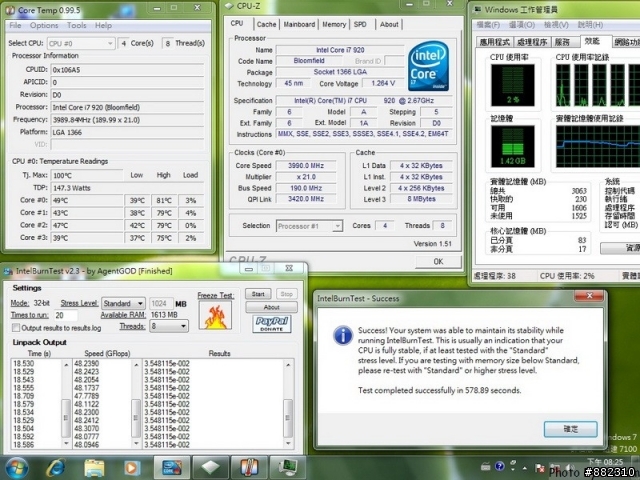
Task: Open Task Manager 說明(H) menu
Action: tap(590, 25)
